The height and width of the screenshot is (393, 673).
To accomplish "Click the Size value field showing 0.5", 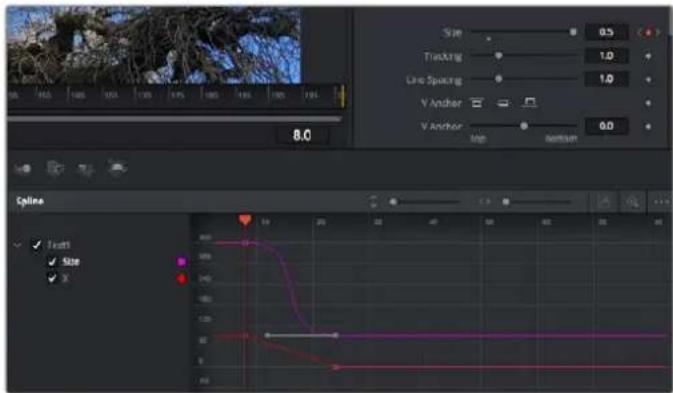I will pyautogui.click(x=606, y=32).
